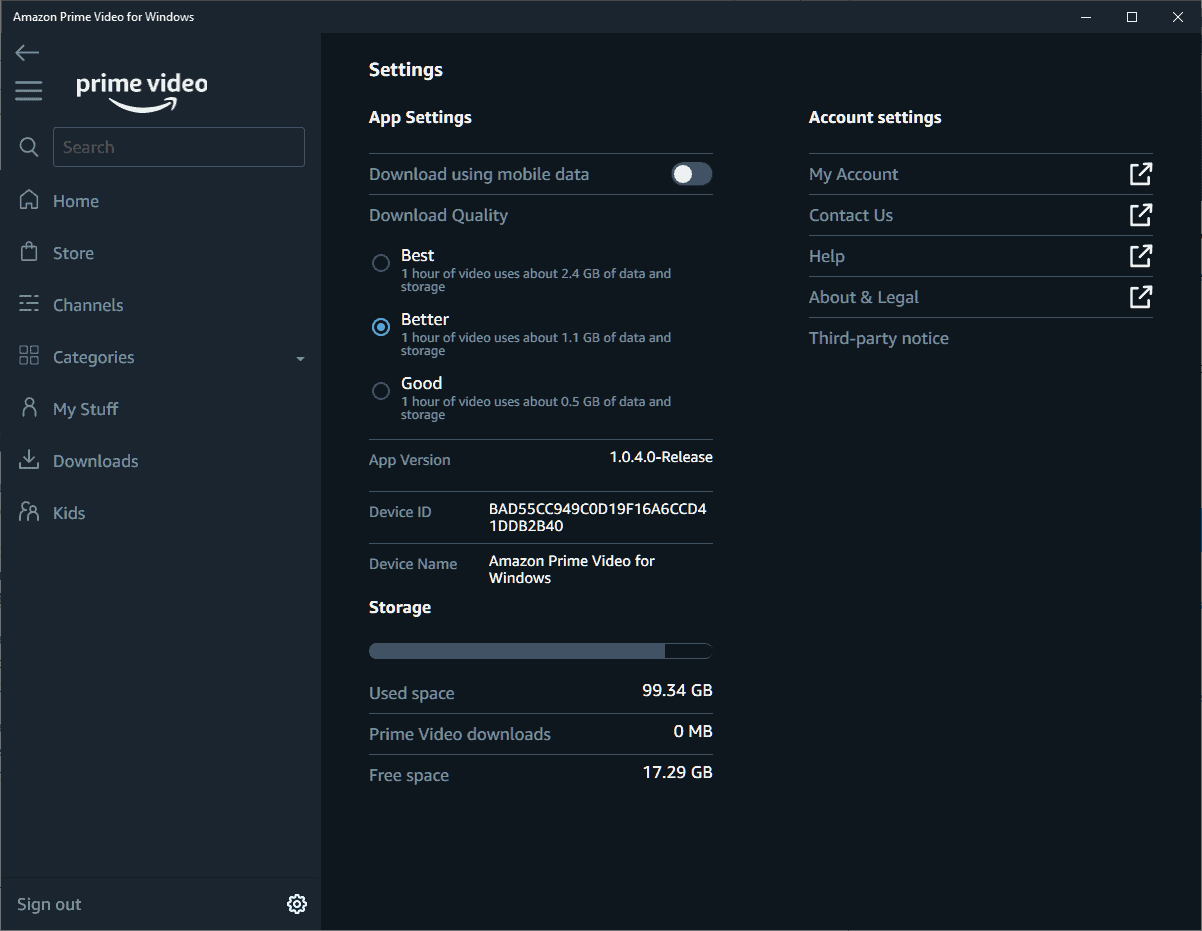The width and height of the screenshot is (1202, 931).
Task: Switch to the Kids profile section
Action: 68,512
